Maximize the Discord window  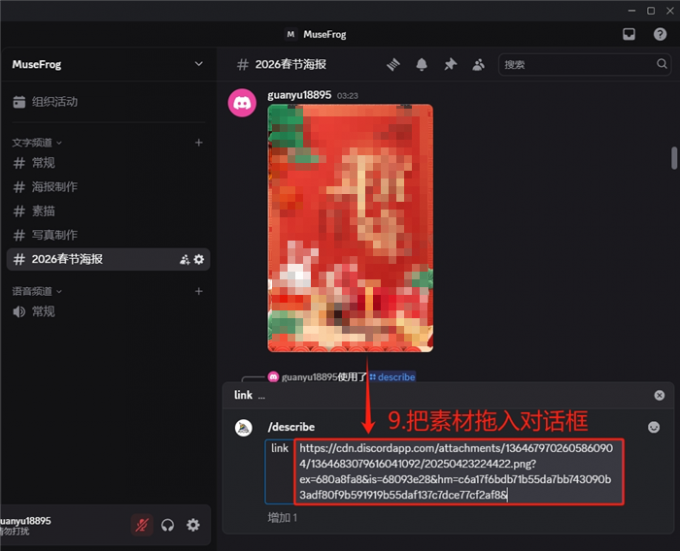click(x=651, y=11)
